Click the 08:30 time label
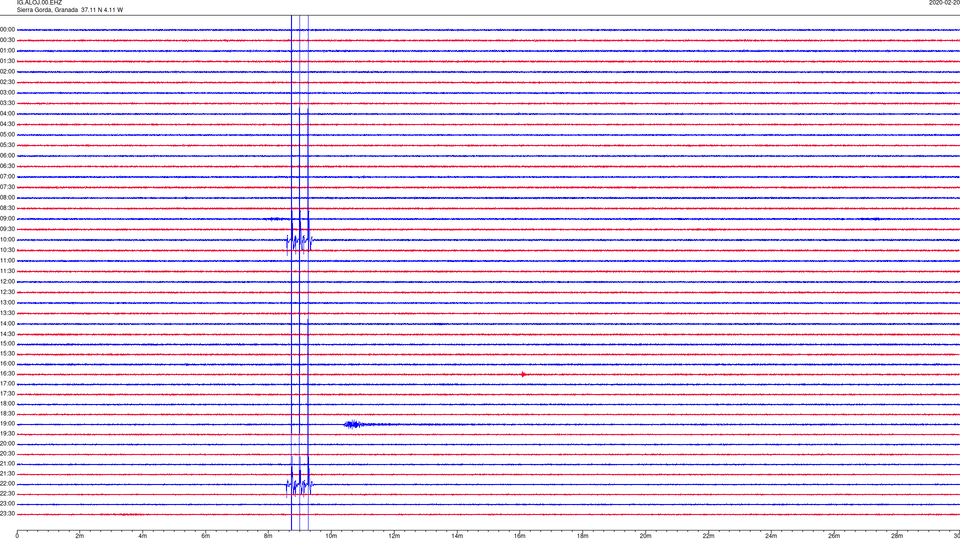 pyautogui.click(x=7, y=208)
